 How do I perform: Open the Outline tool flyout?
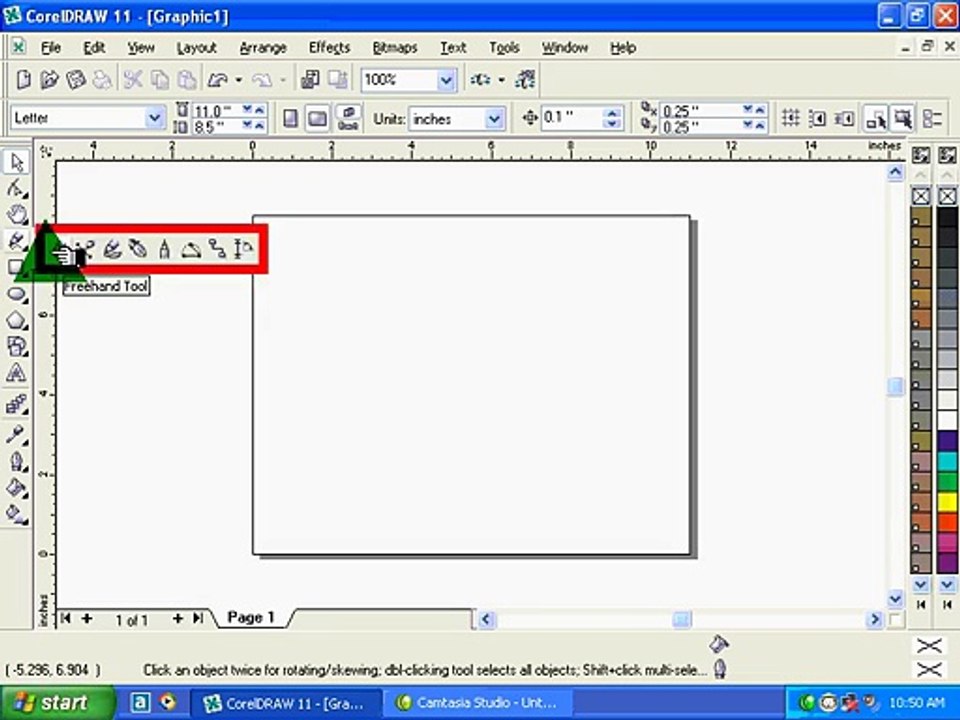click(x=17, y=460)
